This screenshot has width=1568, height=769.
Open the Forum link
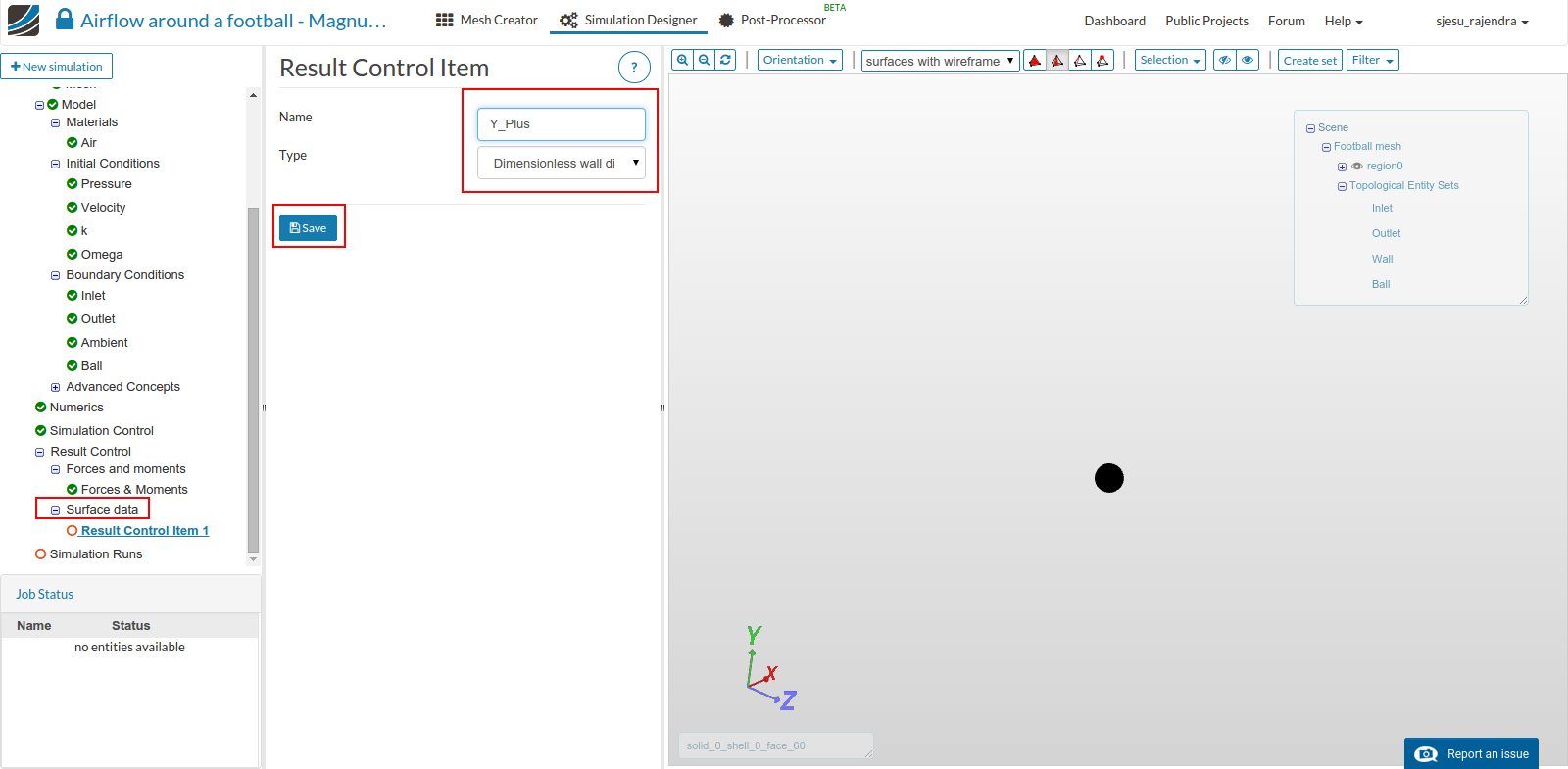coord(1287,21)
